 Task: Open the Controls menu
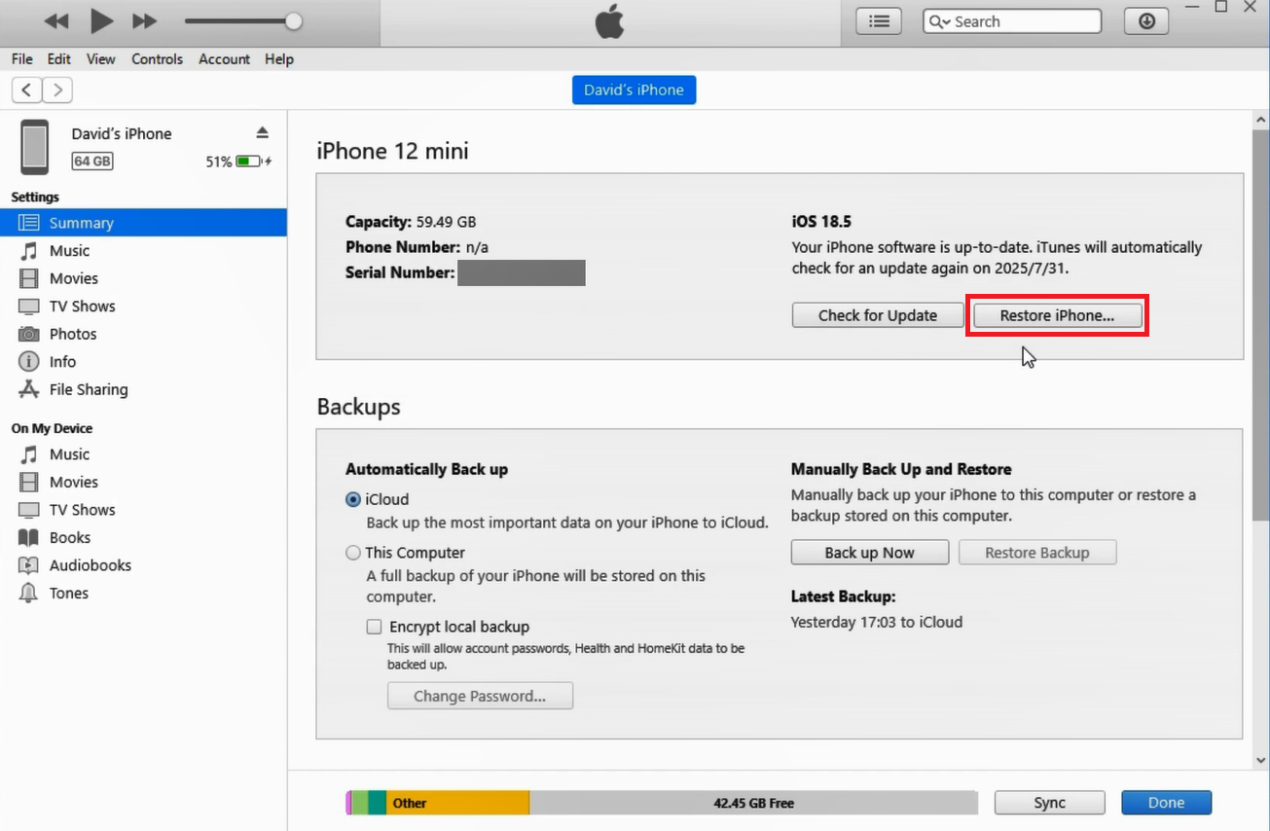pos(157,59)
